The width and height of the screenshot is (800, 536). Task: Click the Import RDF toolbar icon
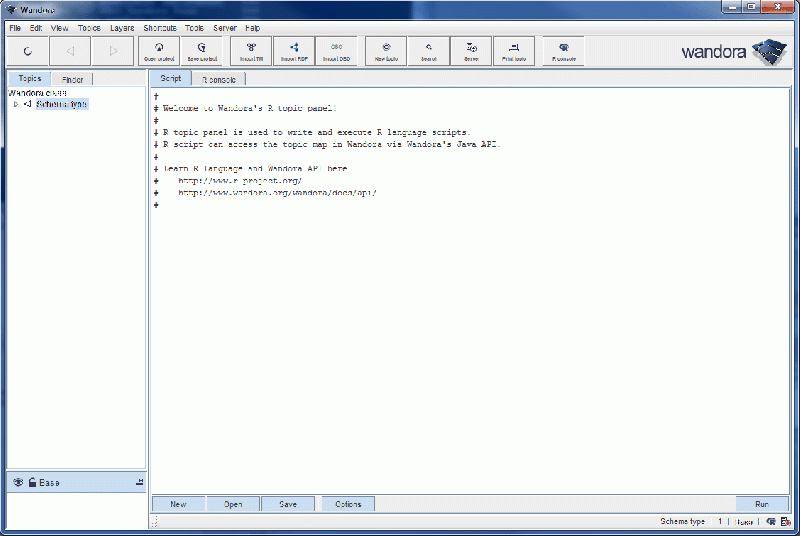294,51
